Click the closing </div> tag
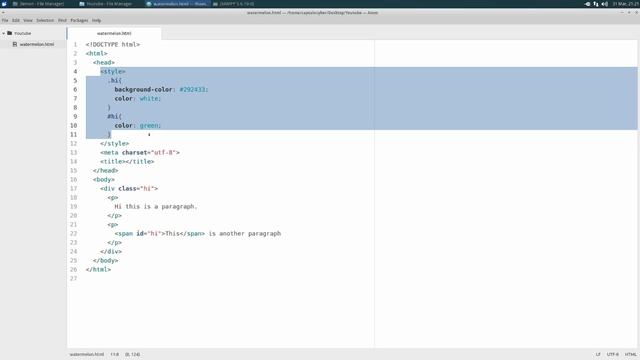The height and width of the screenshot is (360, 640). (x=111, y=251)
